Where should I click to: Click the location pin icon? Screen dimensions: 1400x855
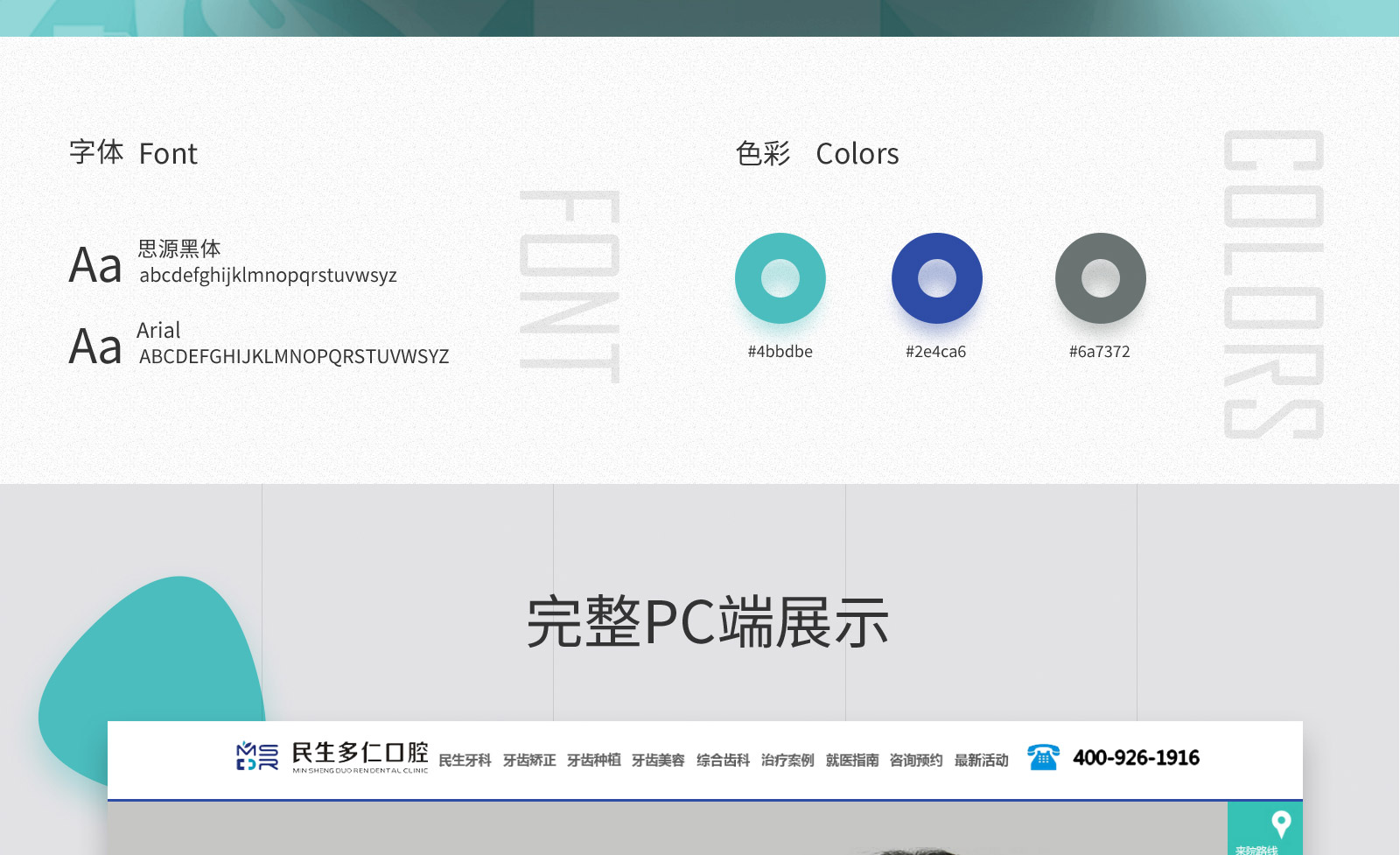pos(1280,823)
